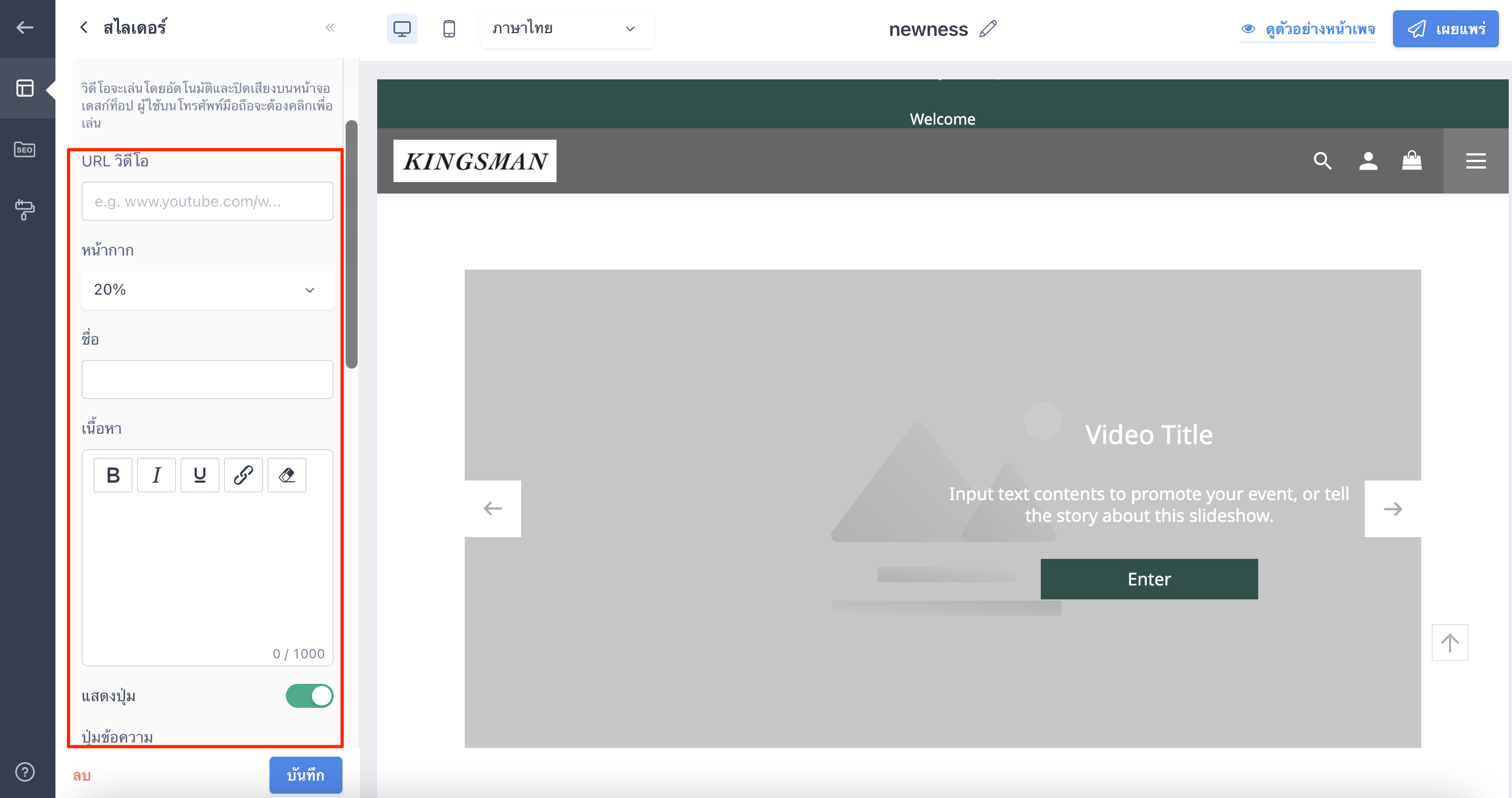Toggle the แสดงปุ่ม switch off

309,696
